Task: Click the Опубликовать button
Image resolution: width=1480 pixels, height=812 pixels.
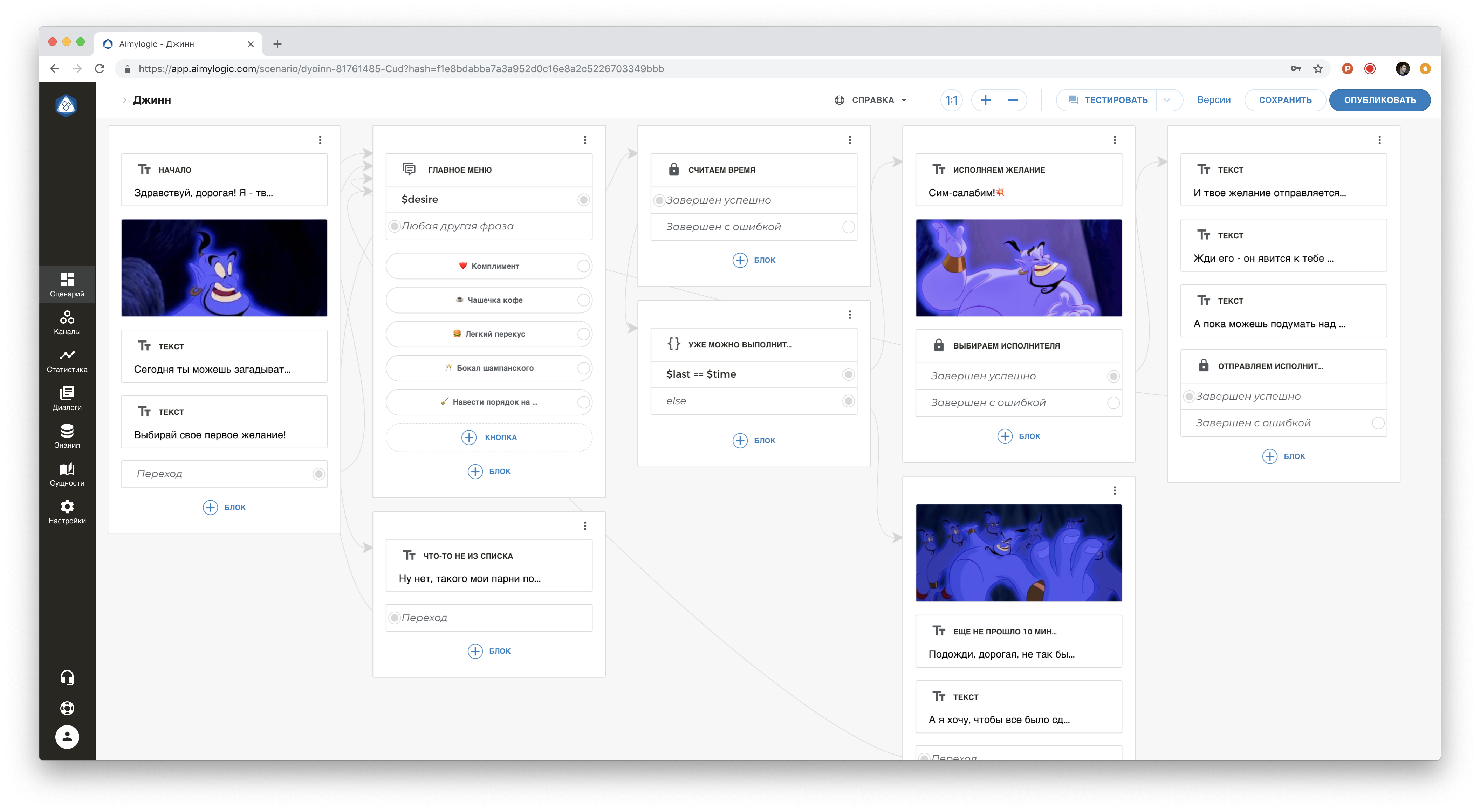Action: pyautogui.click(x=1379, y=100)
